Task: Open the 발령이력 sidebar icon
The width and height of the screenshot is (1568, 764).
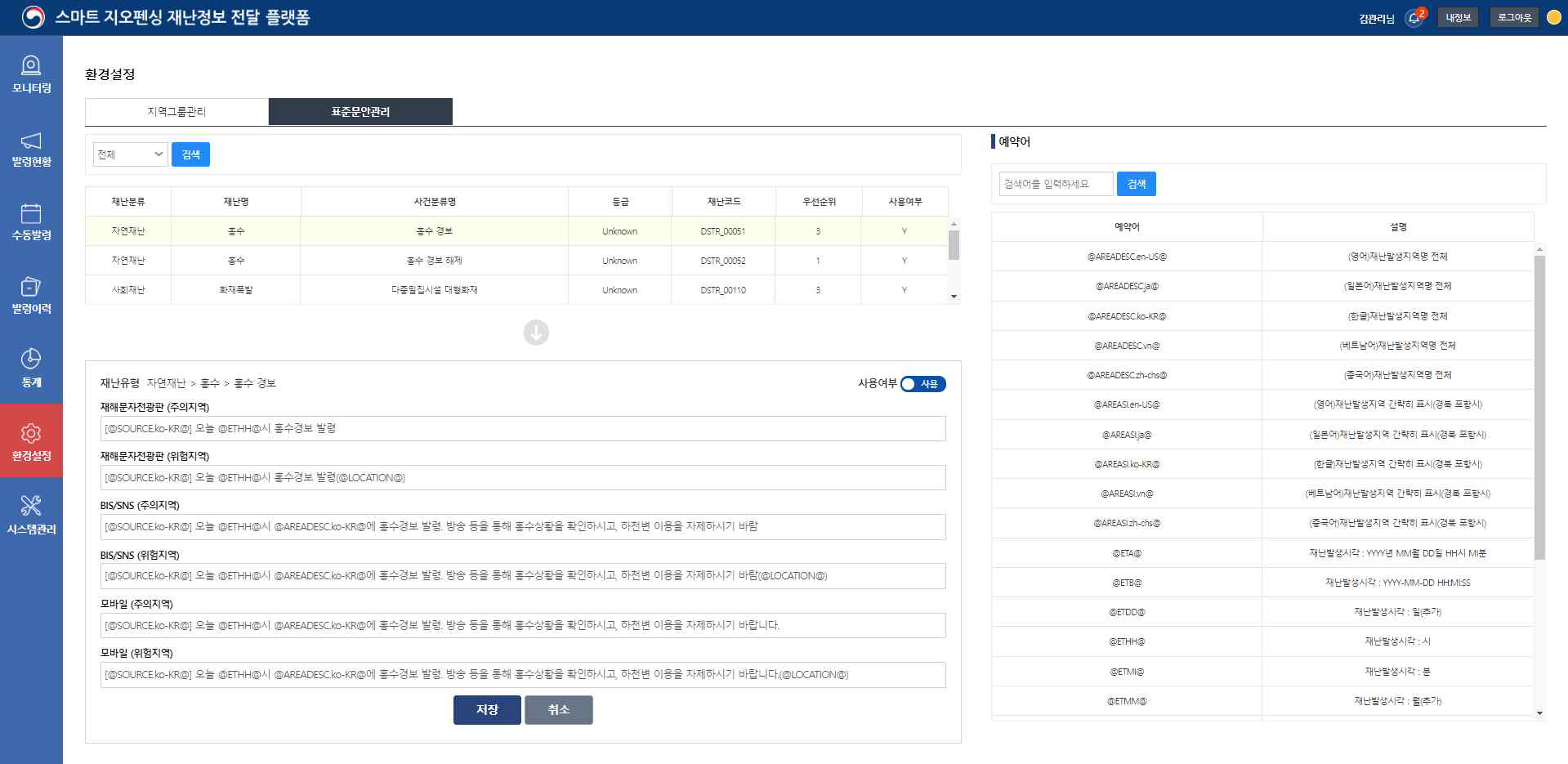Action: [31, 286]
